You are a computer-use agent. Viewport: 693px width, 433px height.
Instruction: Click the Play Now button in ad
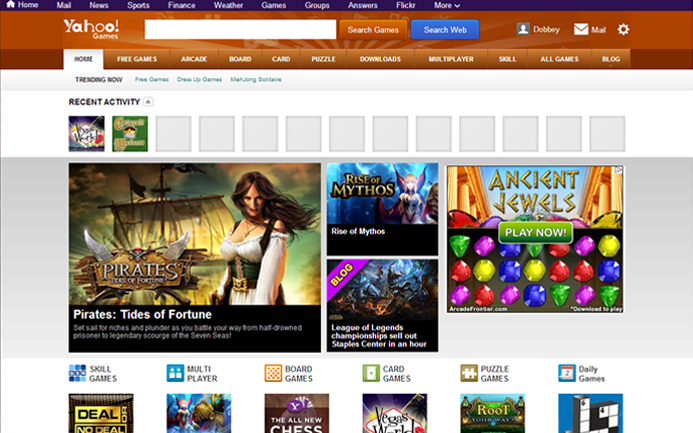click(535, 232)
